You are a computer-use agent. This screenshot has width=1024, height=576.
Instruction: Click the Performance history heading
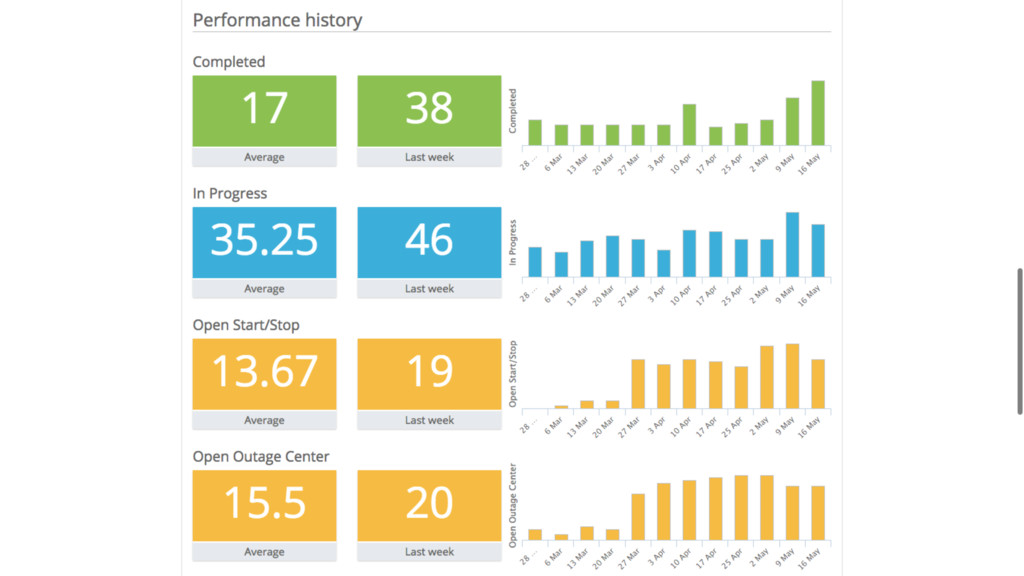277,20
